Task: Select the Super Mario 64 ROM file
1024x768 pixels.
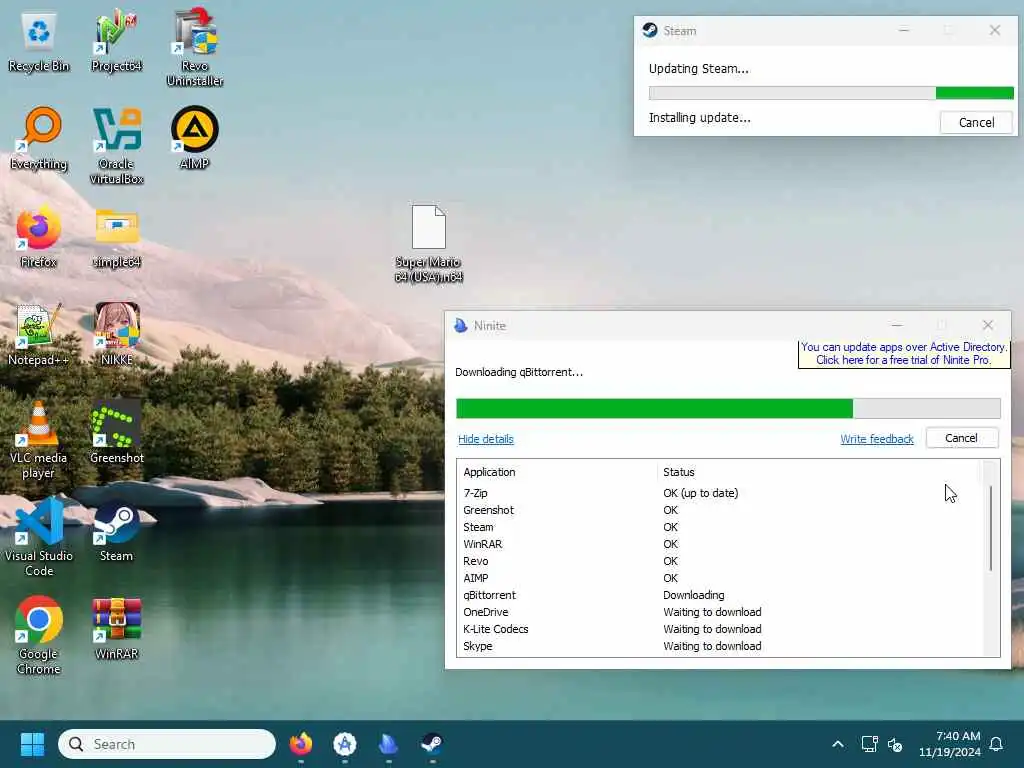Action: coord(428,243)
